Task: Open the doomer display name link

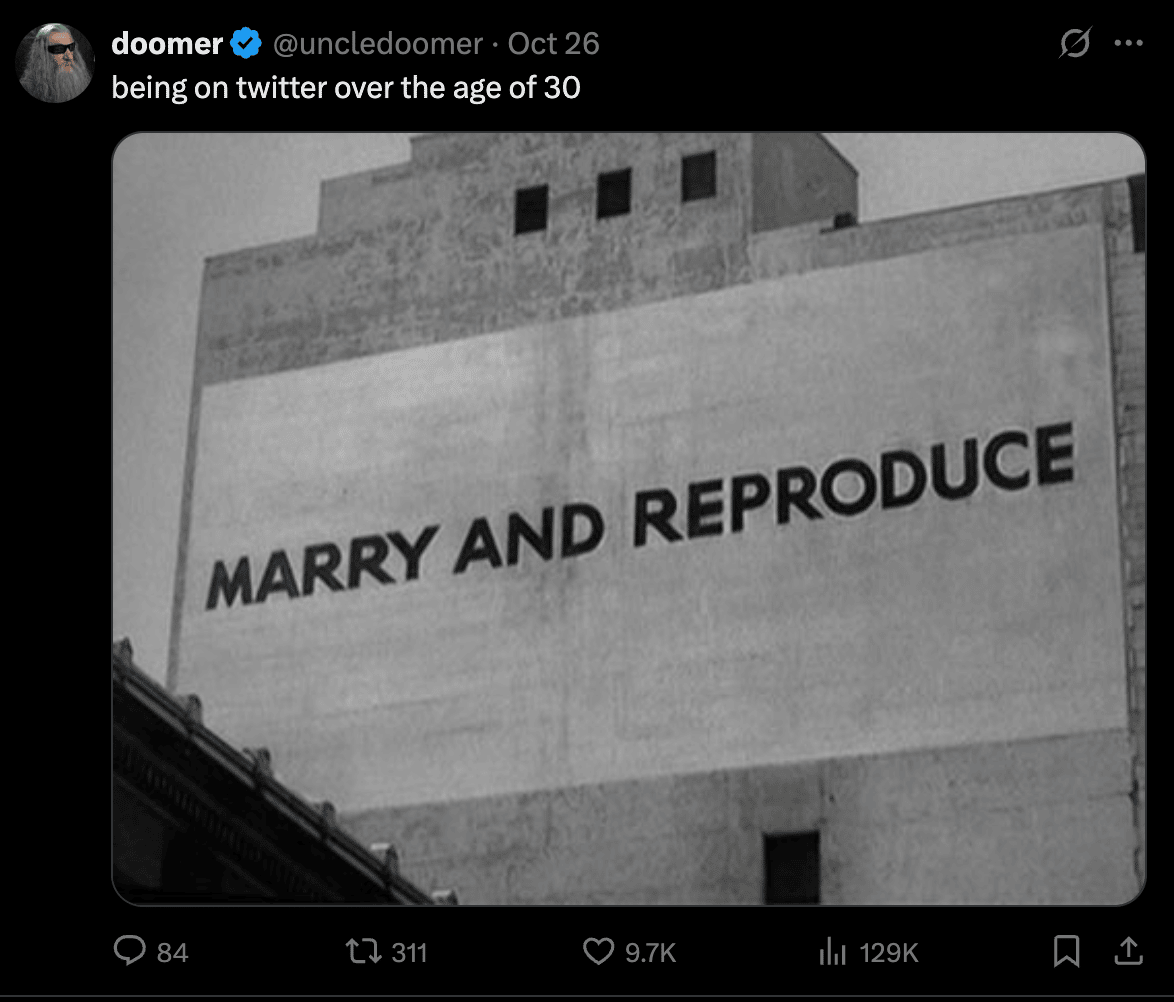Action: [x=167, y=44]
